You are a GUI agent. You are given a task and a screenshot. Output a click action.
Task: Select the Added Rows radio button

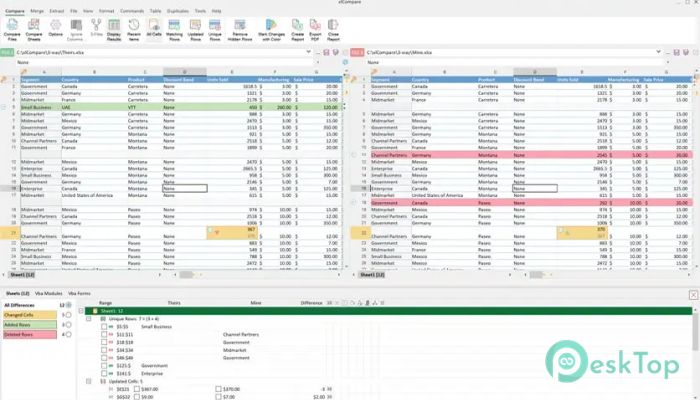point(68,325)
